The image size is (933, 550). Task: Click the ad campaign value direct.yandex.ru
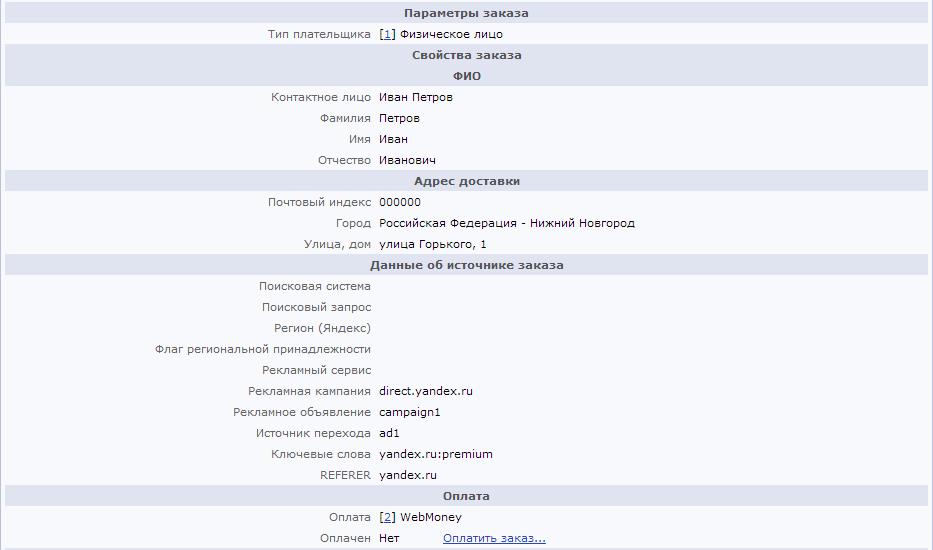tap(432, 391)
